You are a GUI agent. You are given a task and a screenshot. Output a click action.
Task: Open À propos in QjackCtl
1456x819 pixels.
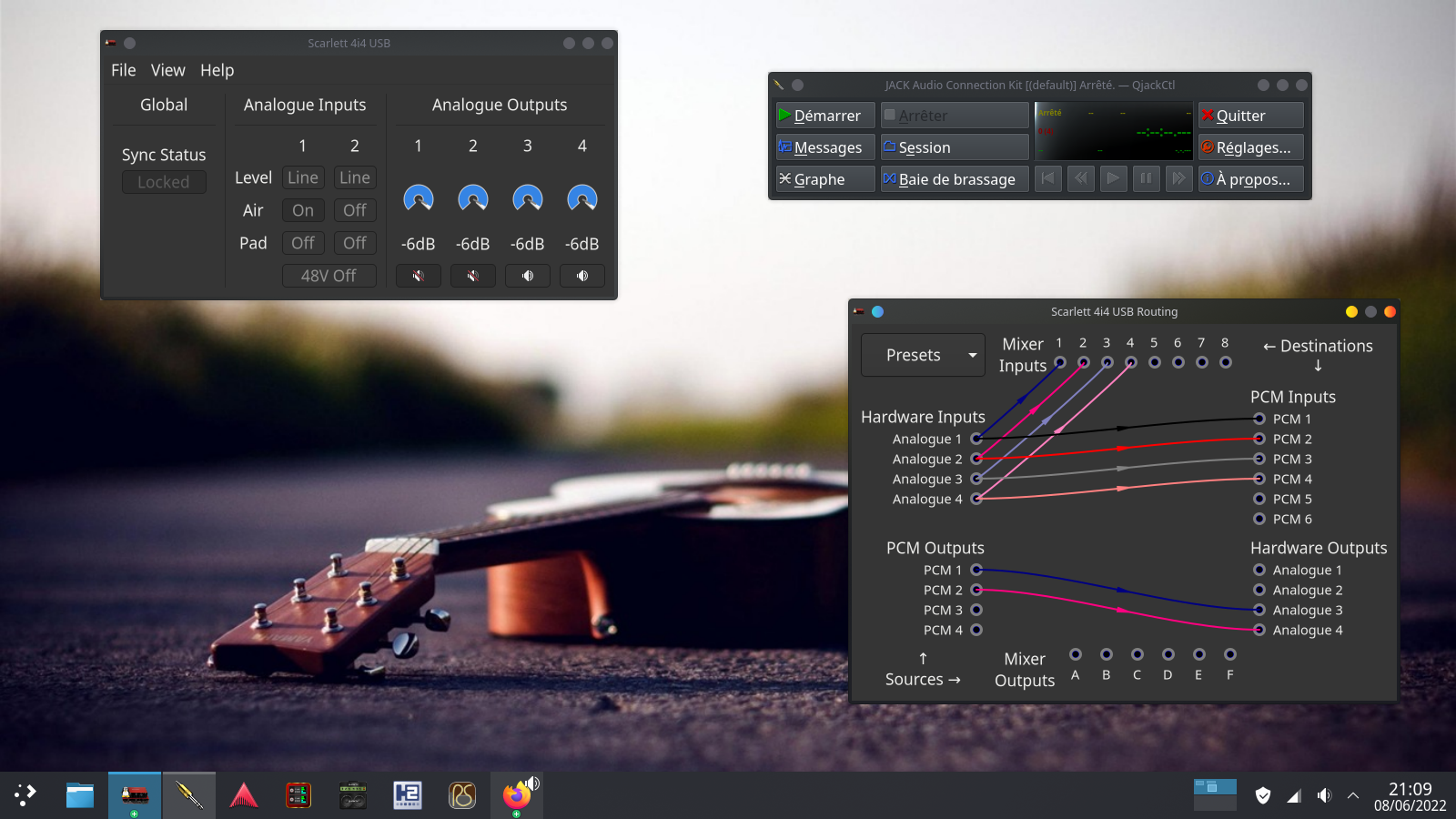(x=1251, y=179)
